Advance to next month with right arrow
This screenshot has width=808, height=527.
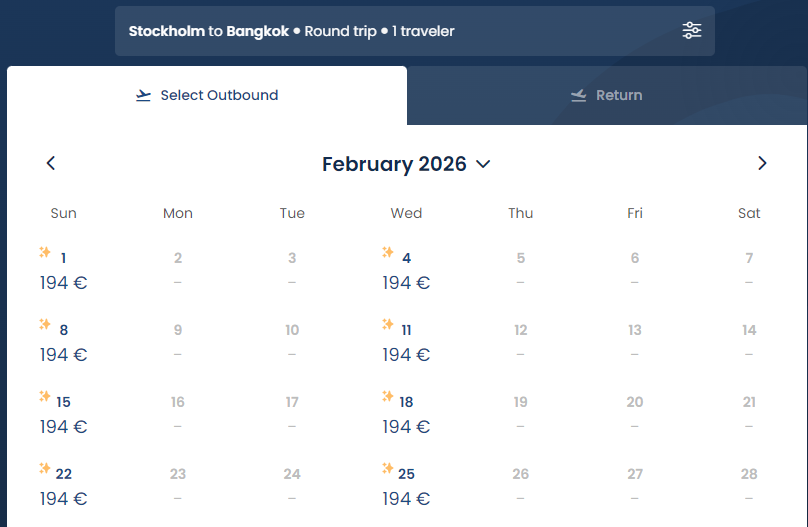point(762,163)
